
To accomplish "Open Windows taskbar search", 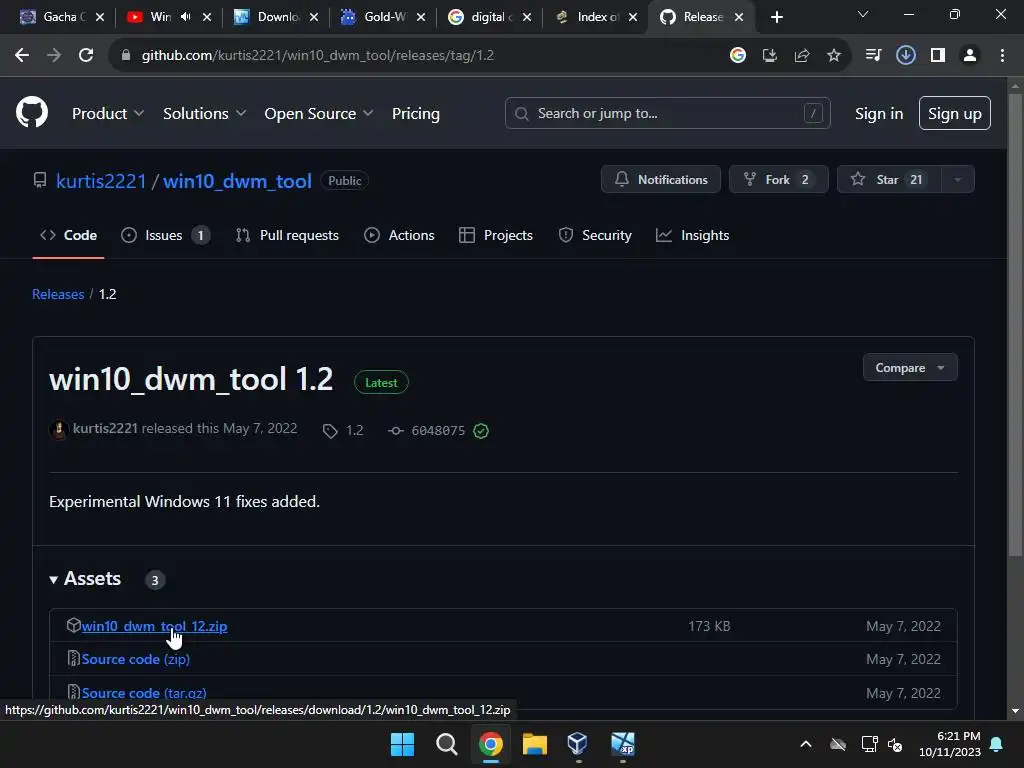I will [x=447, y=744].
